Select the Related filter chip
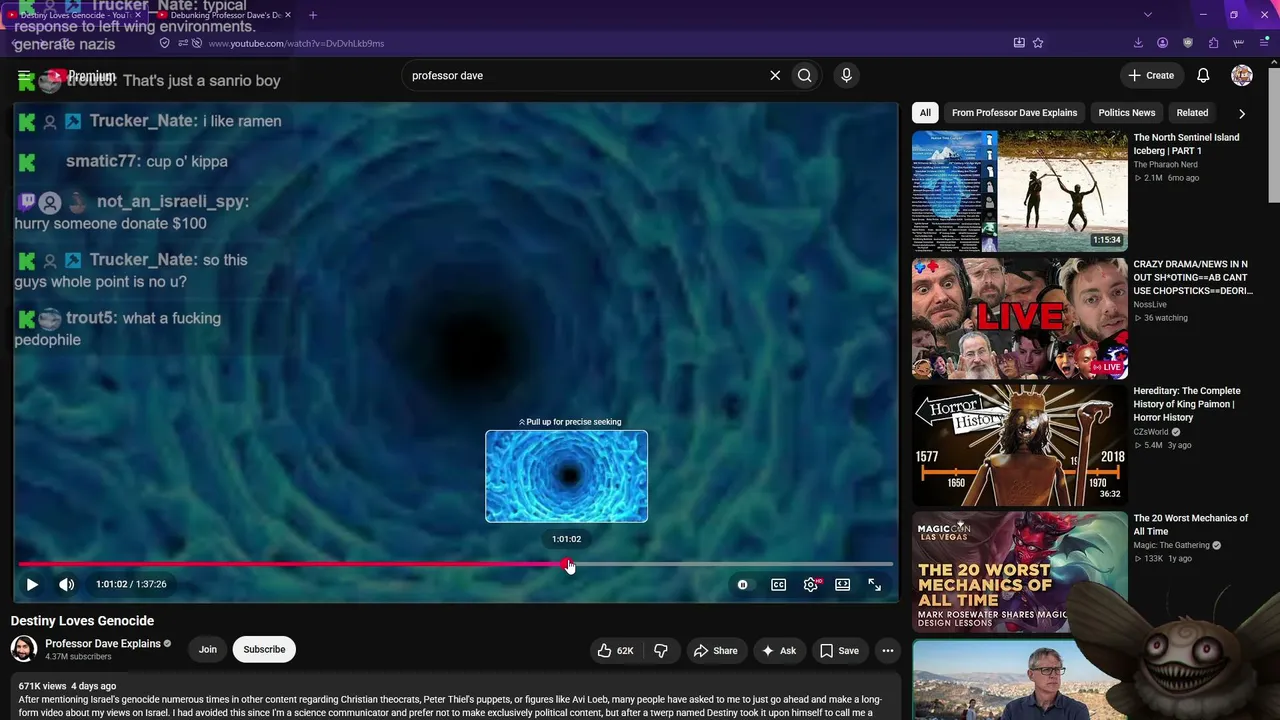The width and height of the screenshot is (1280, 720). click(1192, 113)
